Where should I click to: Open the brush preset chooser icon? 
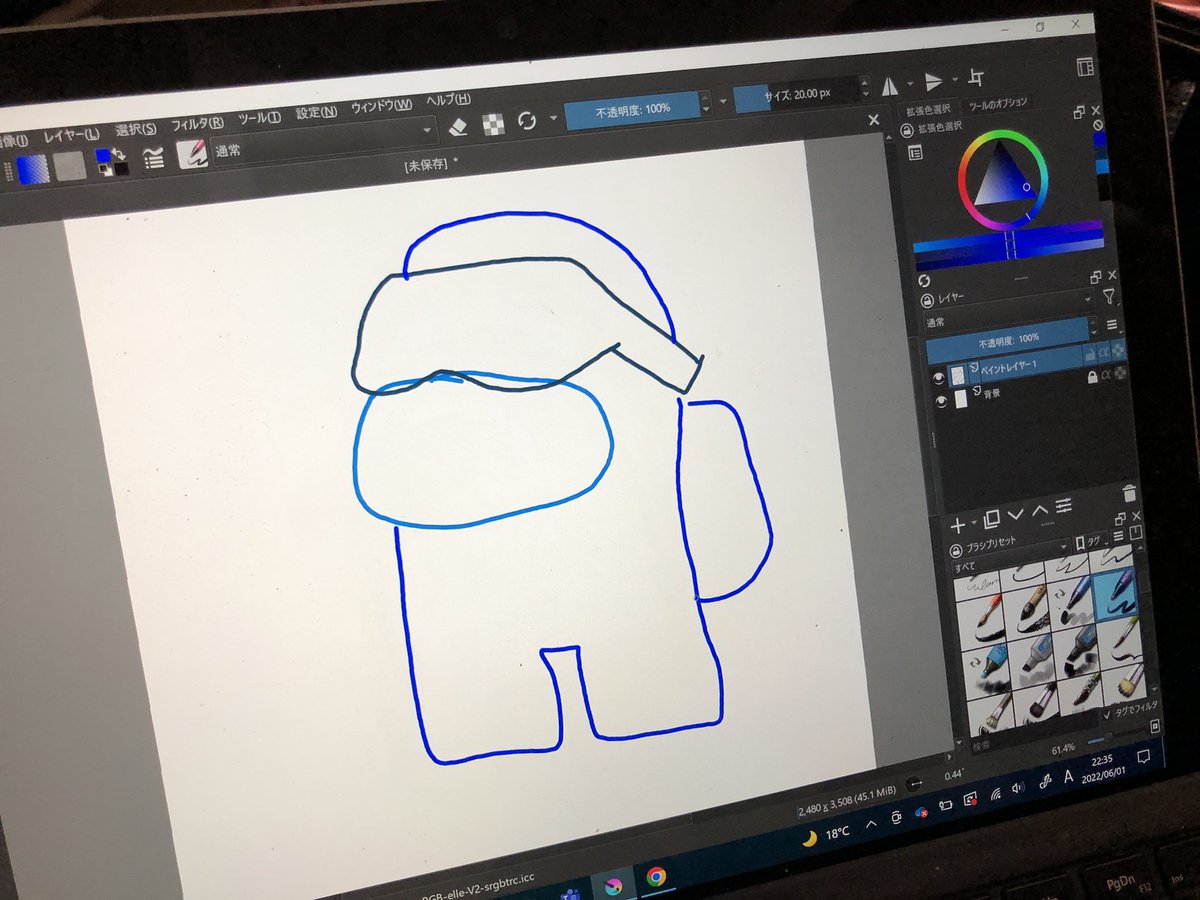[x=192, y=153]
